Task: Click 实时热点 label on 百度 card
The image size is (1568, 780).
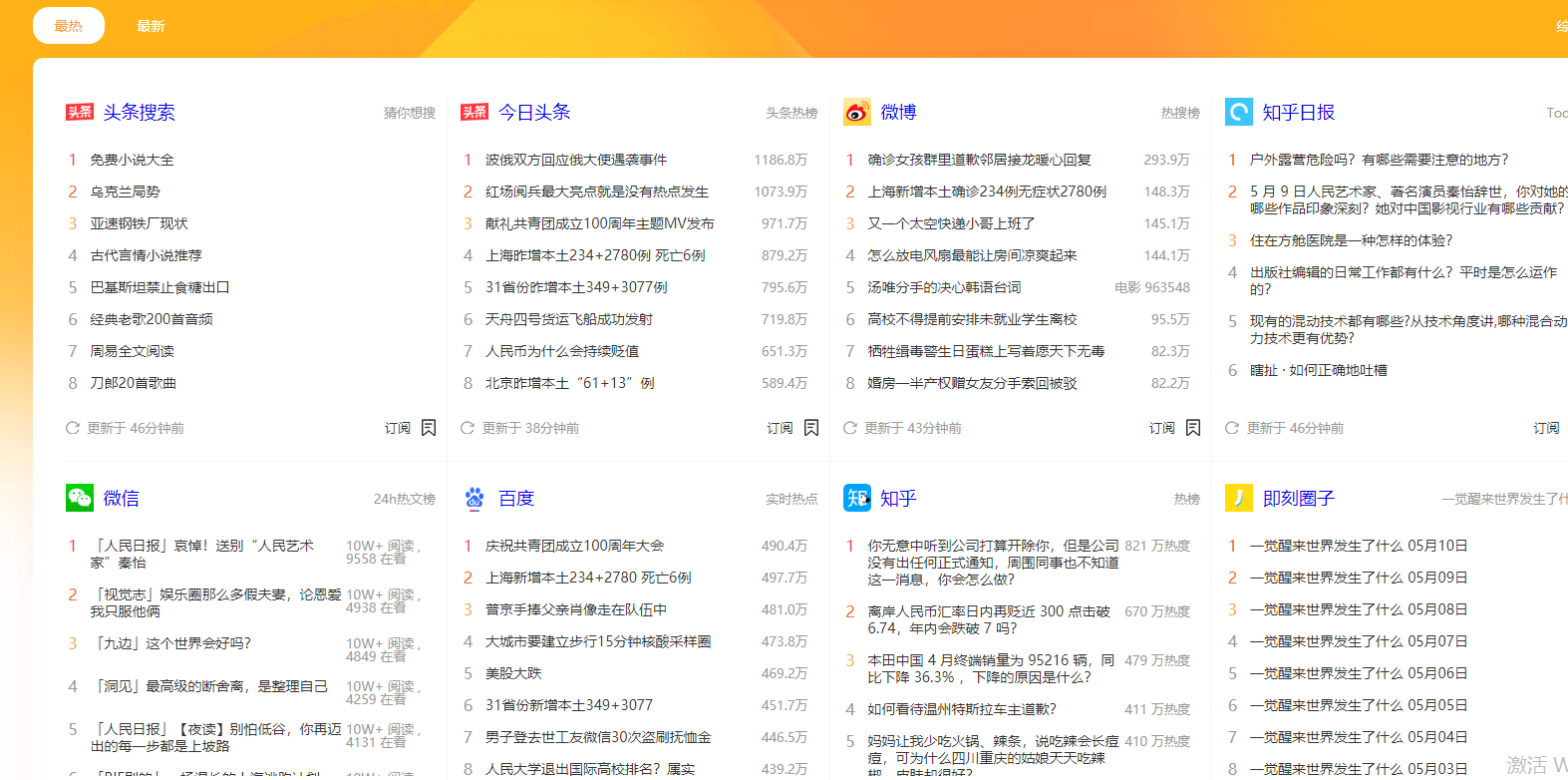Action: pyautogui.click(x=791, y=499)
